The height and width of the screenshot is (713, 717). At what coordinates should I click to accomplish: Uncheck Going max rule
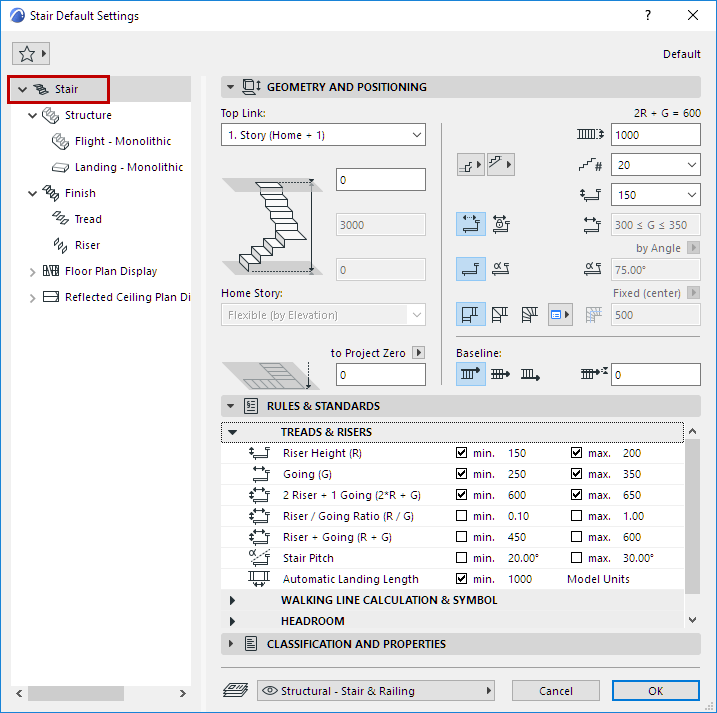click(576, 474)
